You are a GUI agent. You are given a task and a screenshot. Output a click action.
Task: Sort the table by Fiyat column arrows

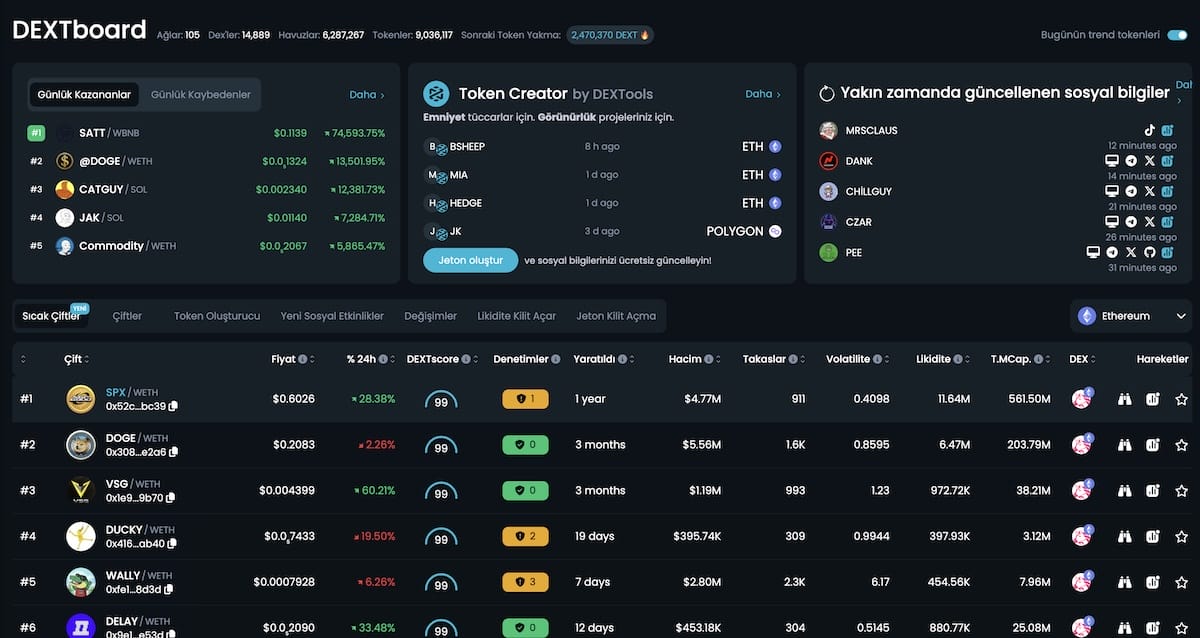(314, 359)
